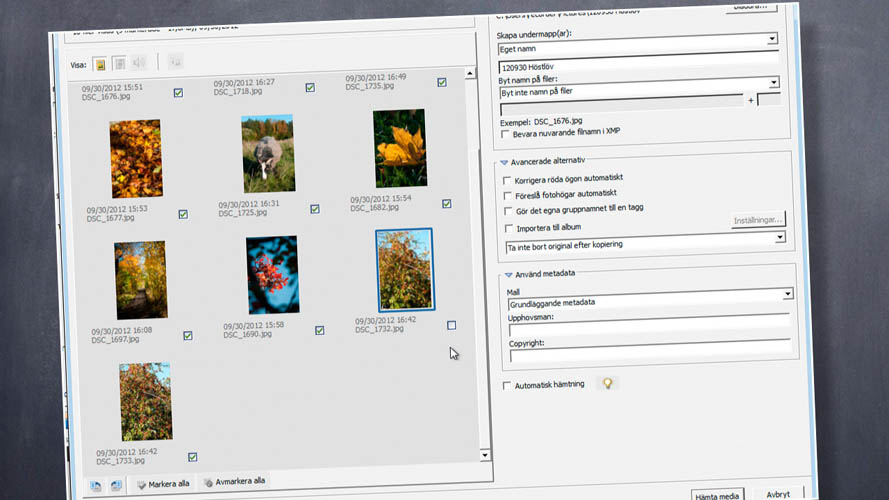
Task: Uncheck the checkbox for DSC_1733.jpg
Action: coord(193,457)
